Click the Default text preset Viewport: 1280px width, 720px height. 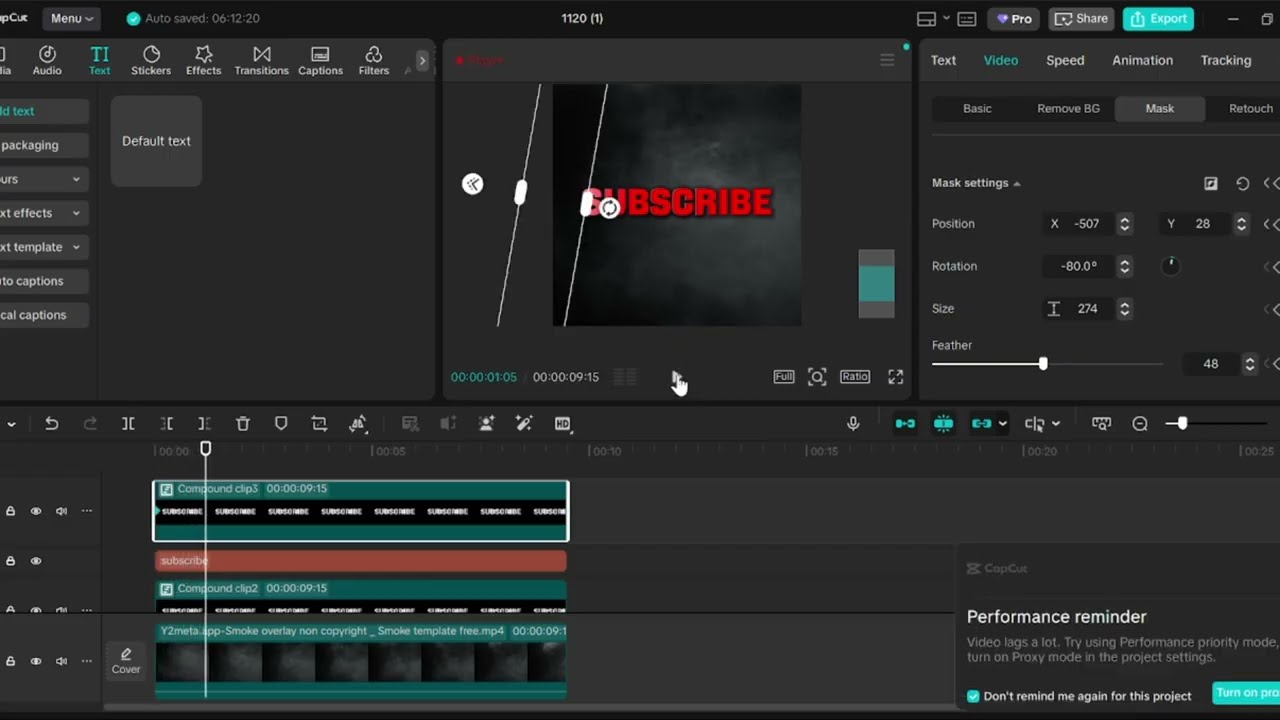pos(156,141)
